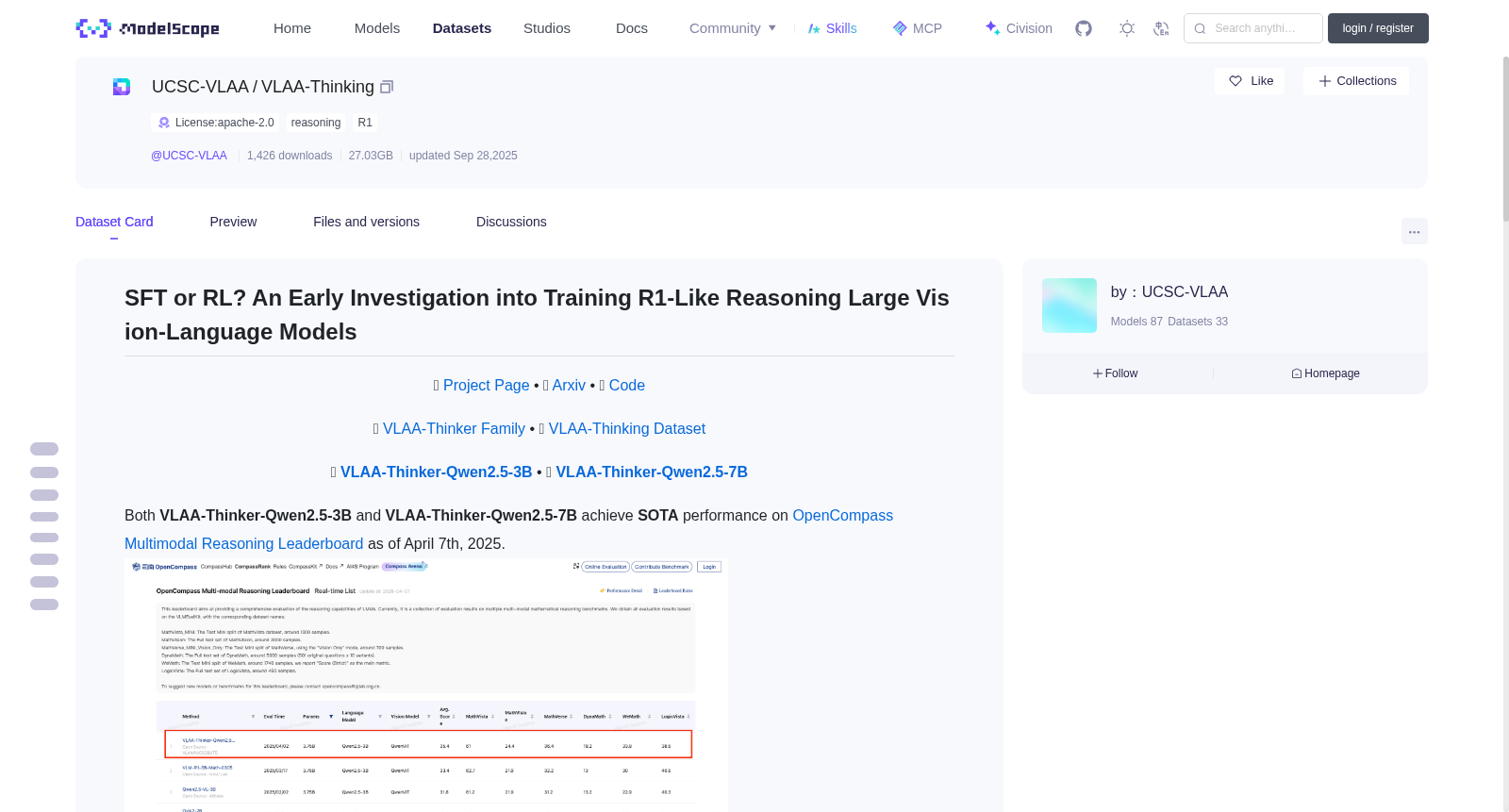Switch to the Dataset Card tab
The image size is (1509, 812).
pos(114,222)
